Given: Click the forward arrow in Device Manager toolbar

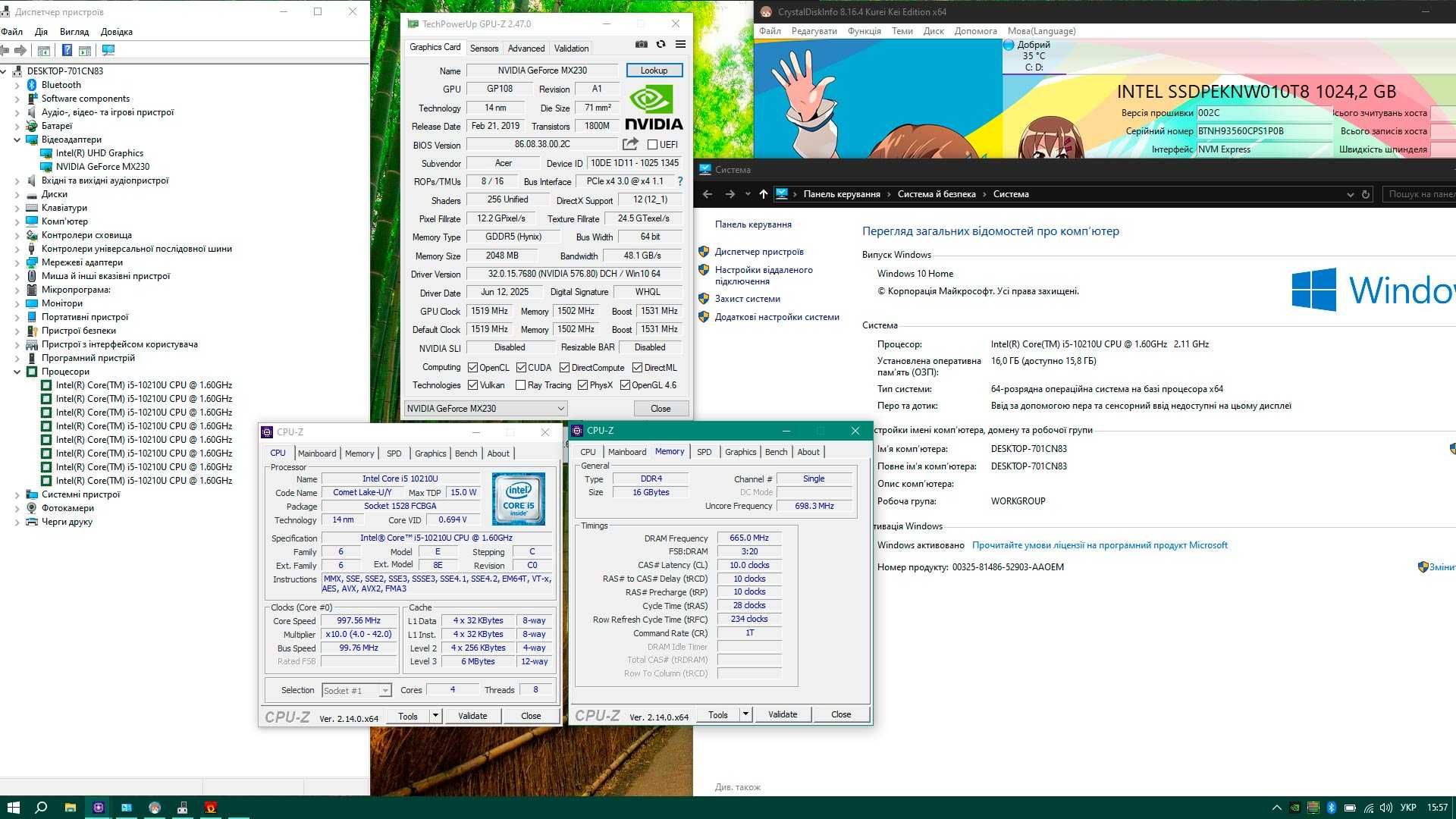Looking at the screenshot, I should tap(20, 50).
